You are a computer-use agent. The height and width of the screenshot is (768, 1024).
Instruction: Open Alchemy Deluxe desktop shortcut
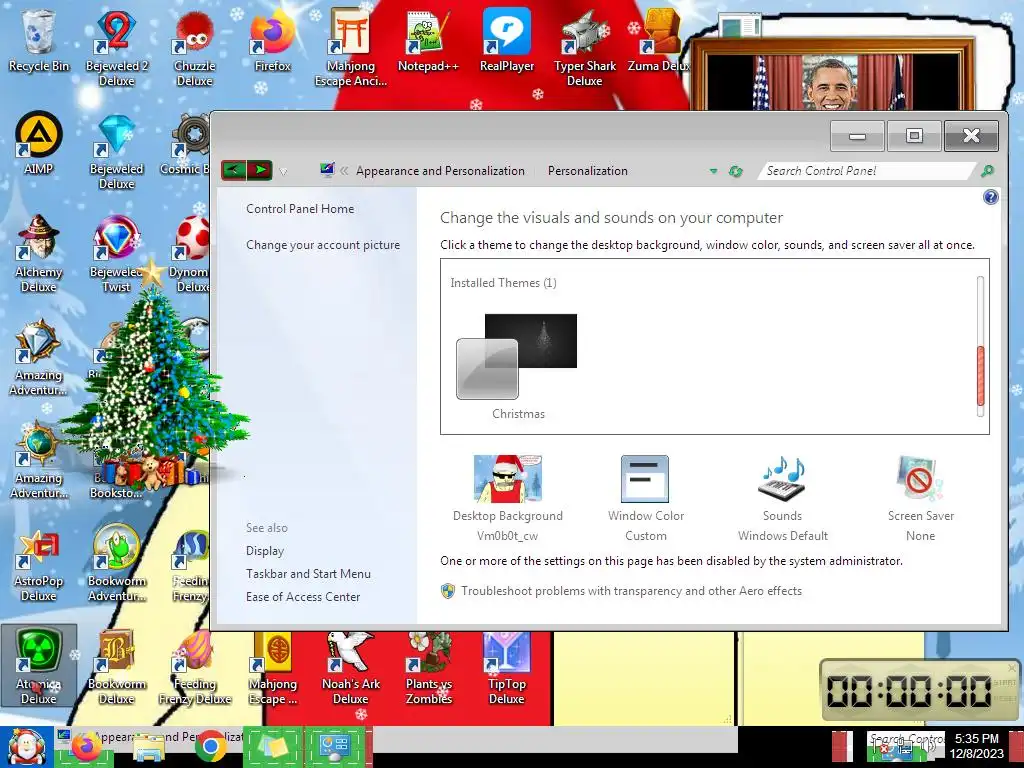point(39,253)
